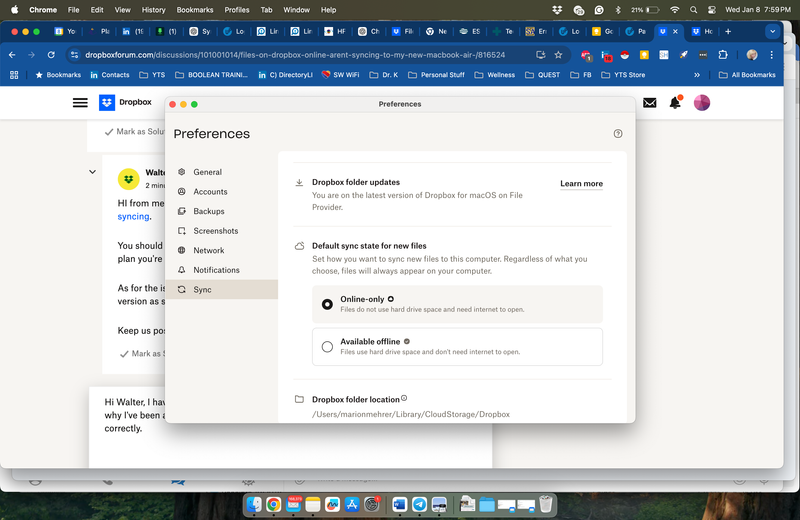Click the browser address bar URL field
This screenshot has width=800, height=520.
(x=300, y=55)
